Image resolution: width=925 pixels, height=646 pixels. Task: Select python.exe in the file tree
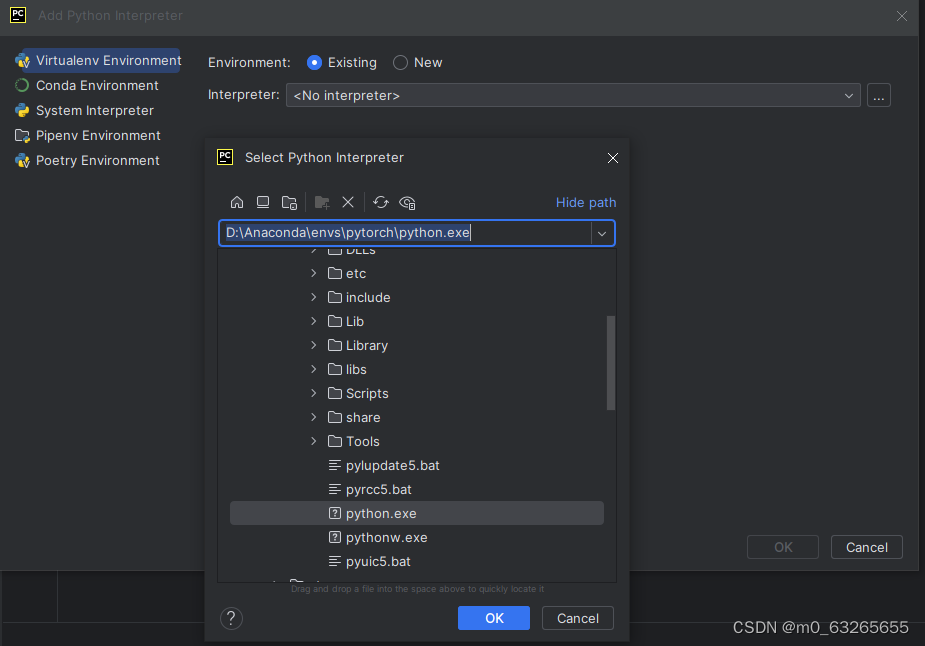point(416,513)
